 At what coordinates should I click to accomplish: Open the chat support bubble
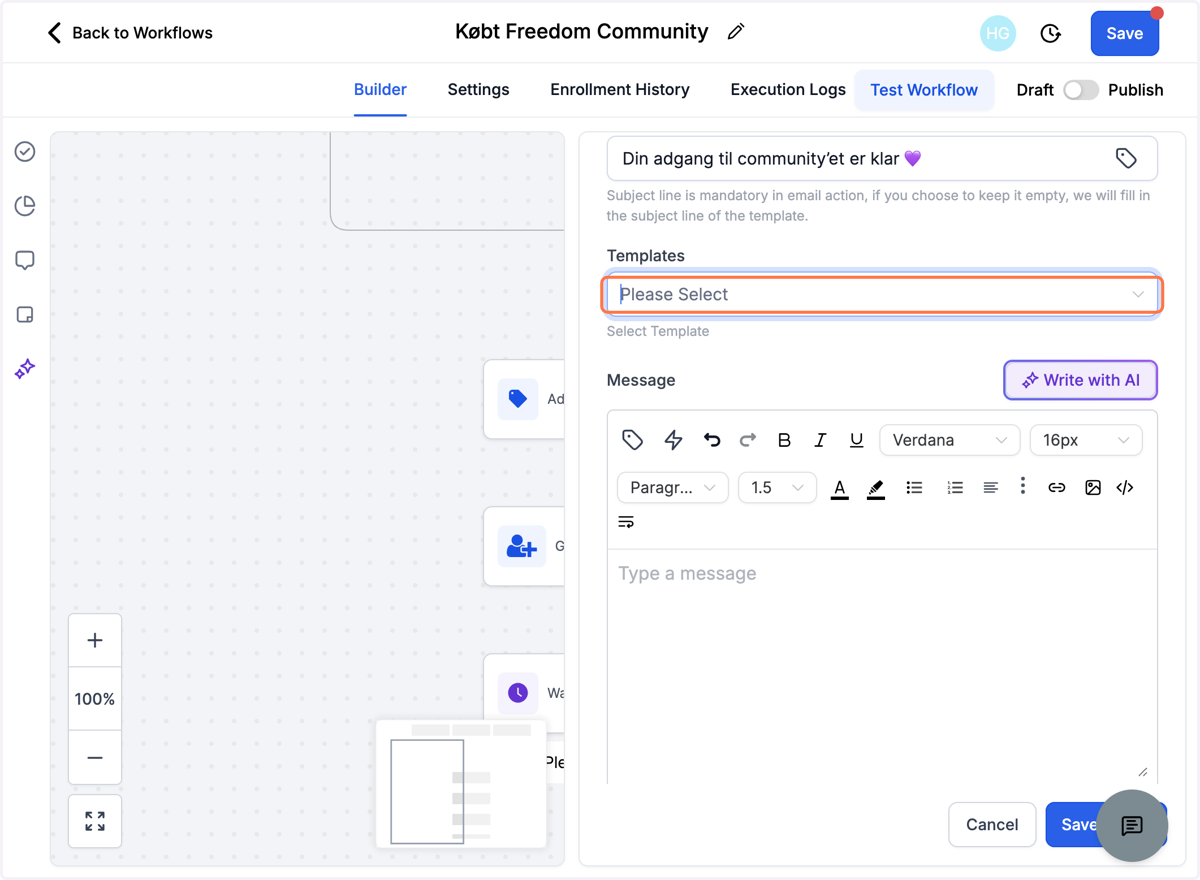pyautogui.click(x=1132, y=825)
